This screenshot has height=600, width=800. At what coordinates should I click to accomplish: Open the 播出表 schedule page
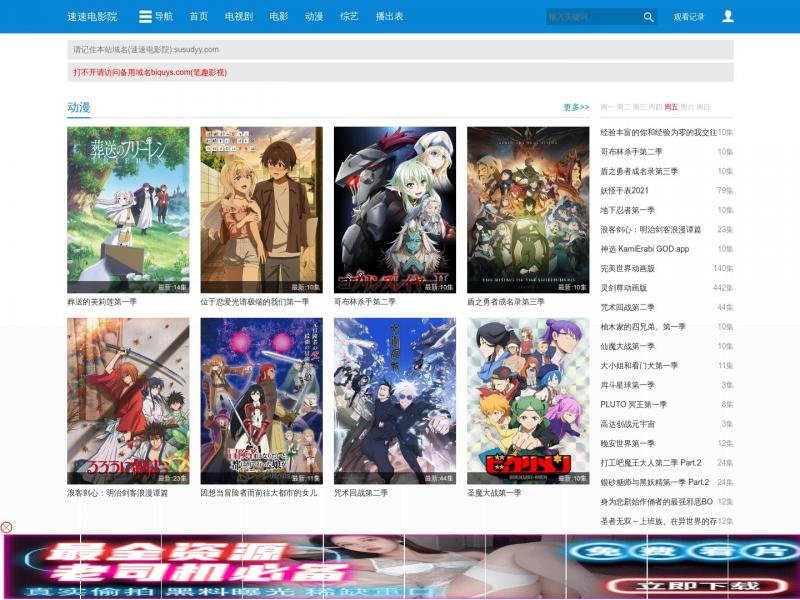click(389, 16)
